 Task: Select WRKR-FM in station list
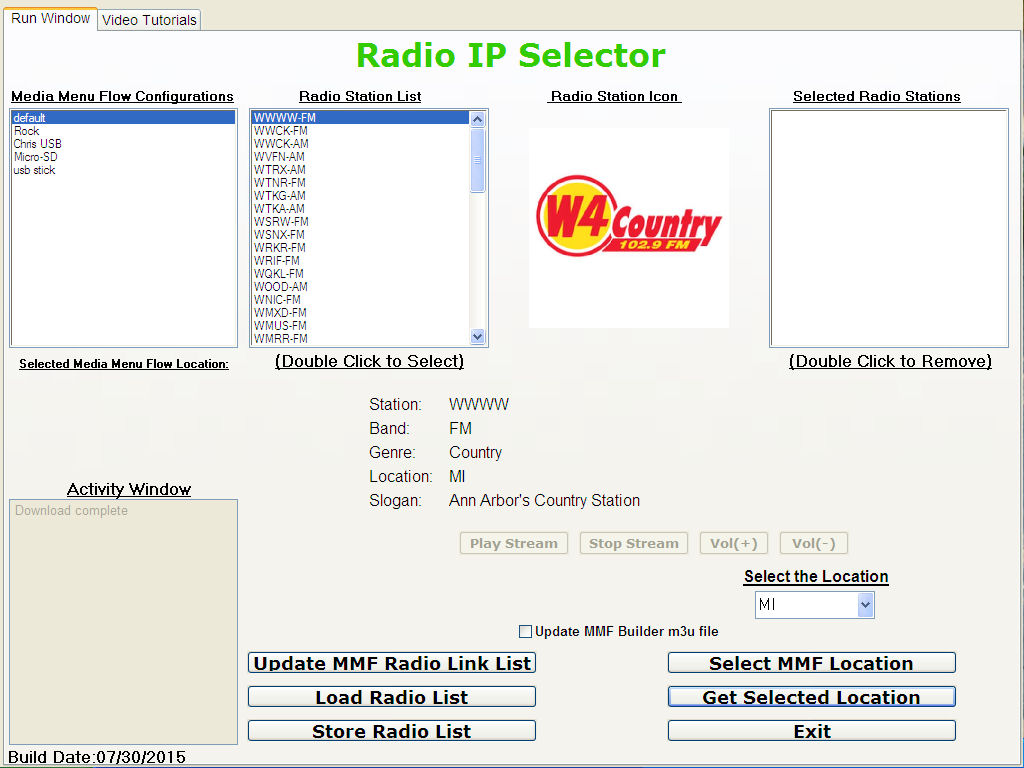360,248
